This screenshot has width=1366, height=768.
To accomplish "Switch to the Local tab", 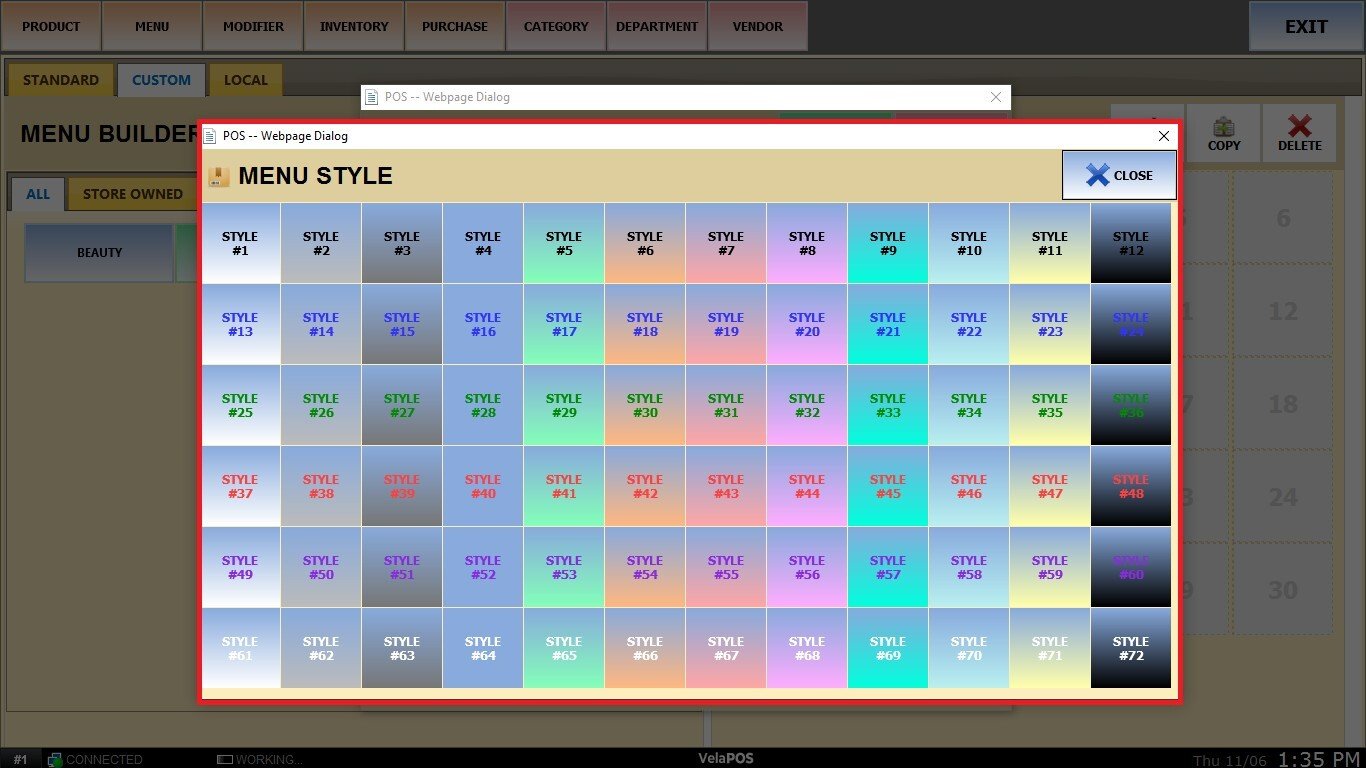I will coord(246,80).
